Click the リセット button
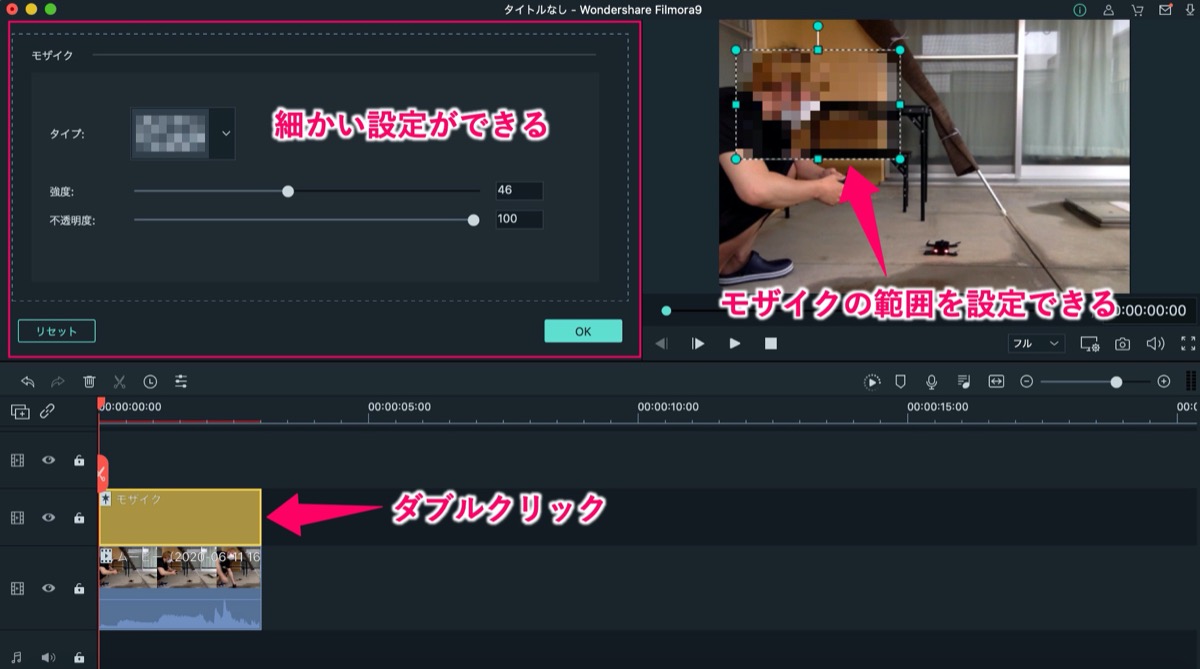Screen dimensions: 1200x669 56,331
